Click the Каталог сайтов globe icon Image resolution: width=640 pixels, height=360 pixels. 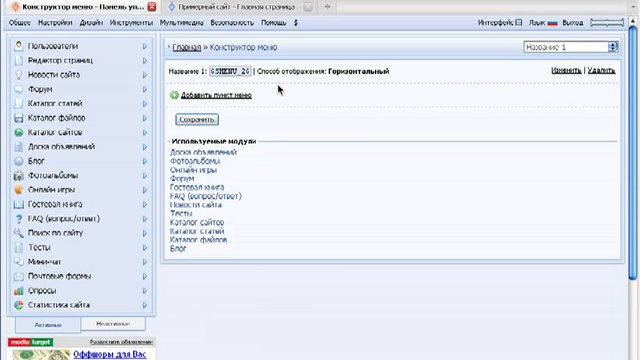18,132
